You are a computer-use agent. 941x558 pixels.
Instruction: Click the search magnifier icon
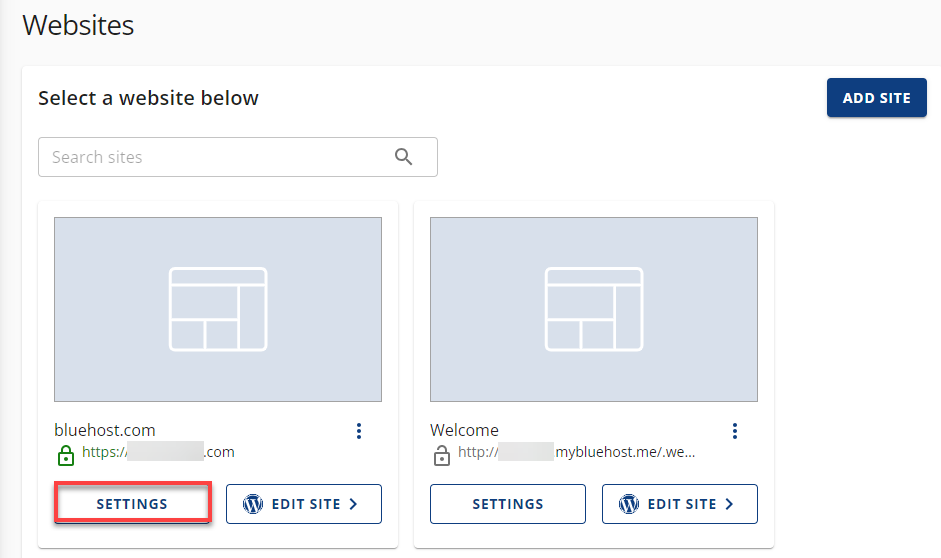(403, 157)
